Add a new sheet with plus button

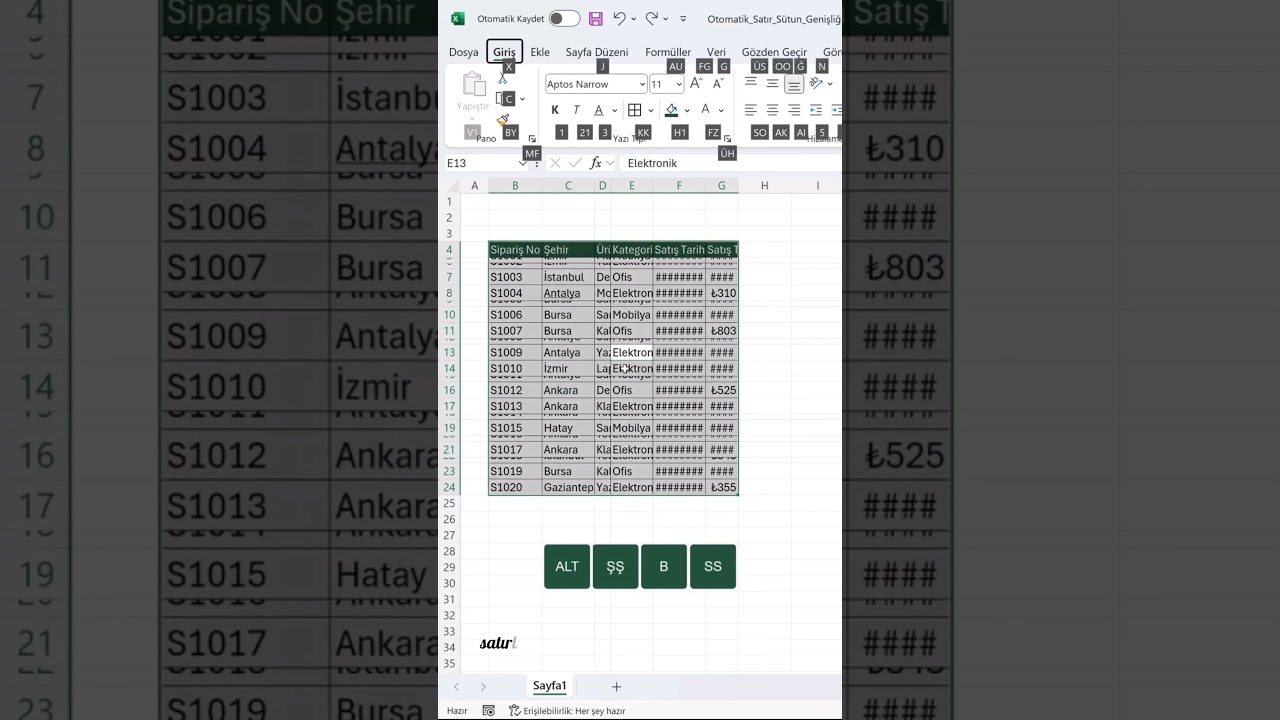[x=616, y=686]
